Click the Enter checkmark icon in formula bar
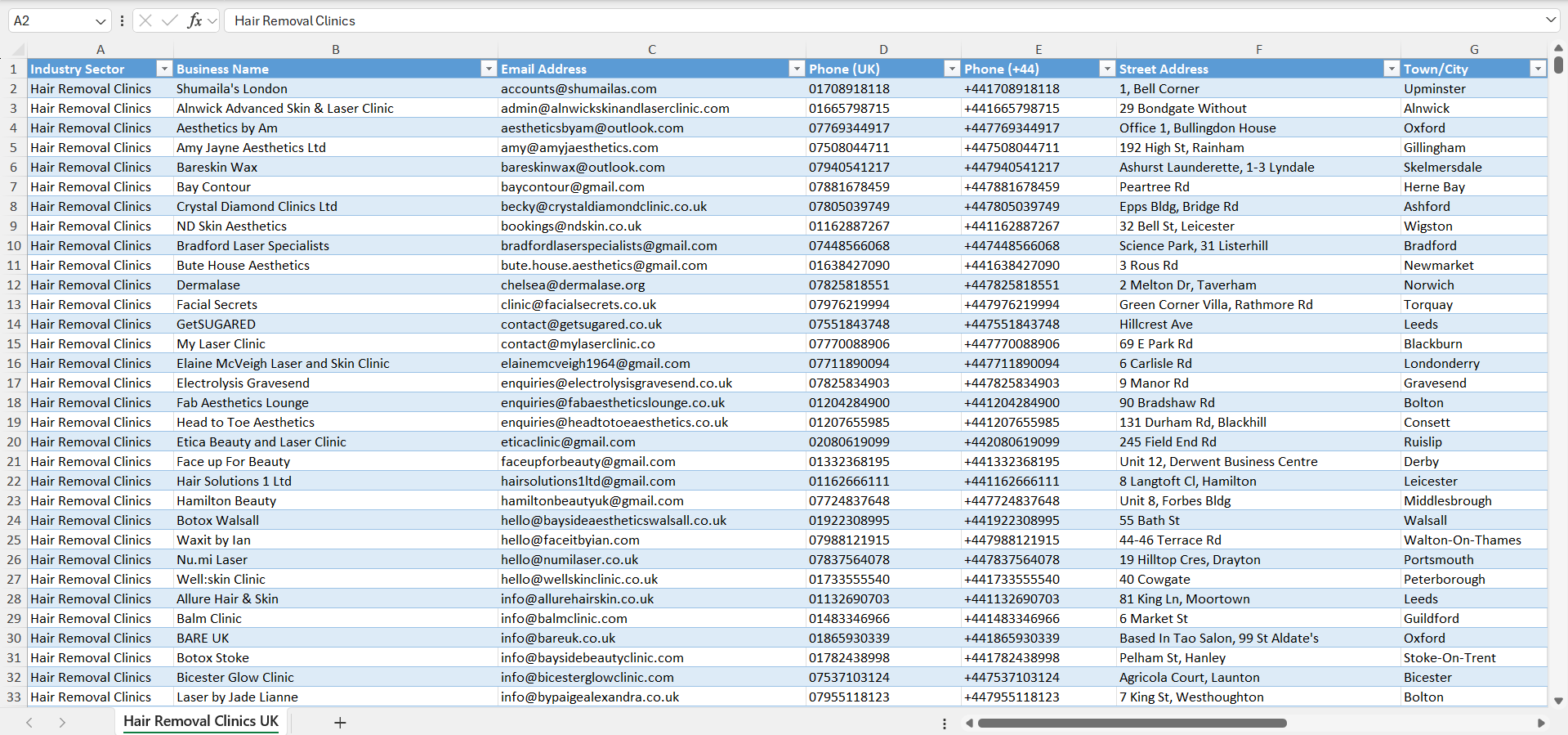Screen dimensions: 1568x735 (170, 20)
